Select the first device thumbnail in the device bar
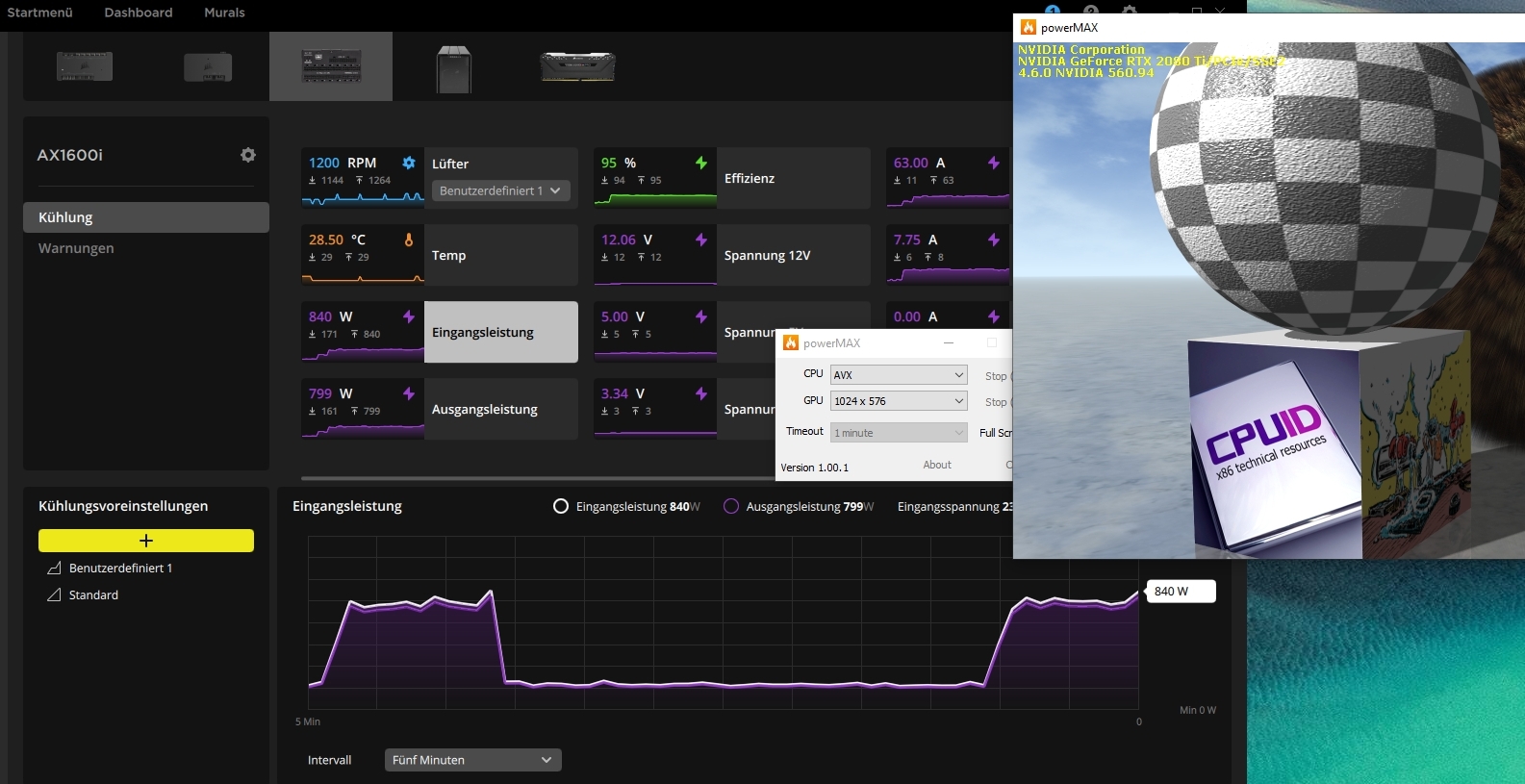Screen dimensions: 1525x784 [x=85, y=66]
